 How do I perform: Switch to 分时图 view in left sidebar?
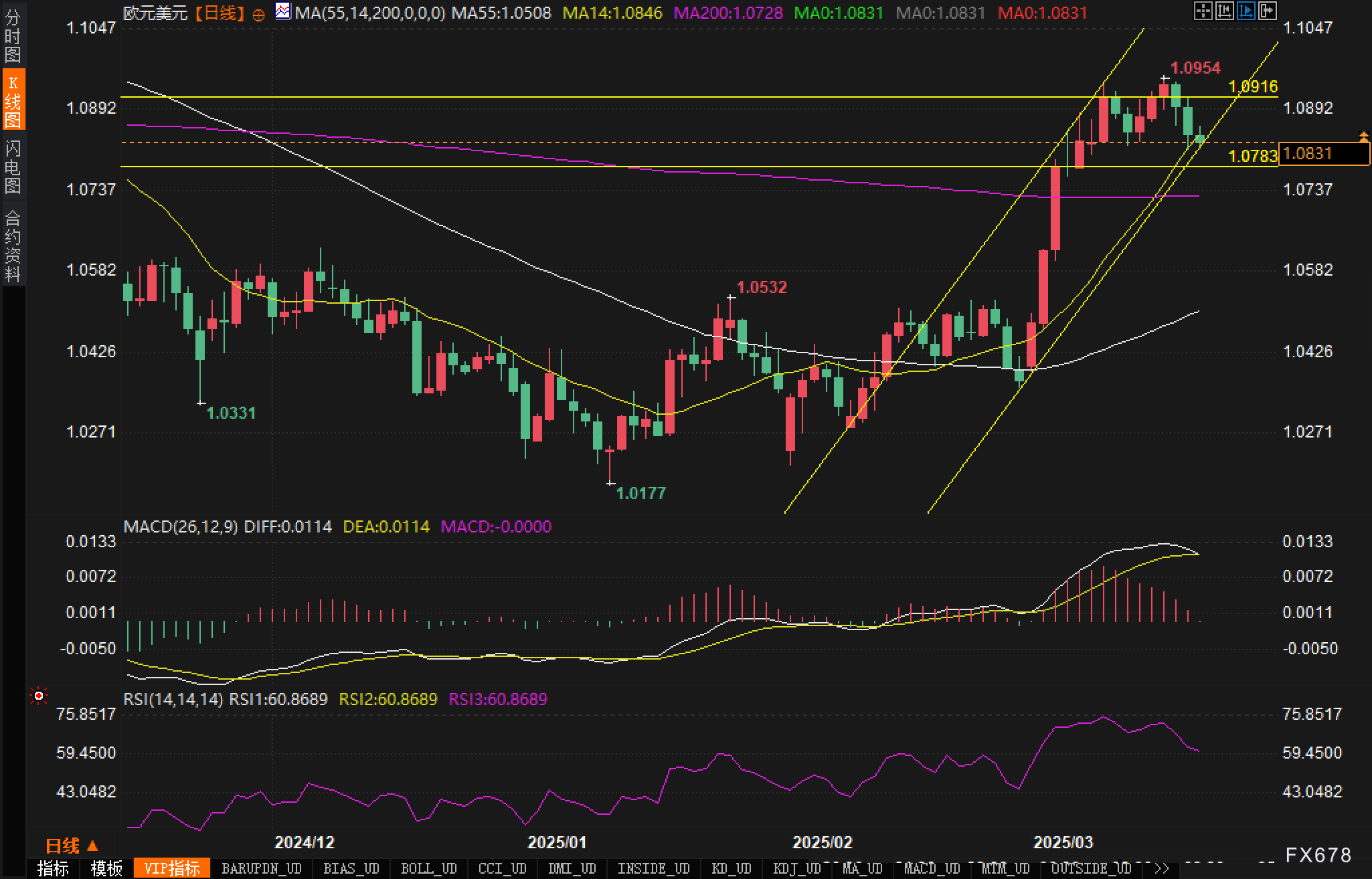(x=13, y=36)
